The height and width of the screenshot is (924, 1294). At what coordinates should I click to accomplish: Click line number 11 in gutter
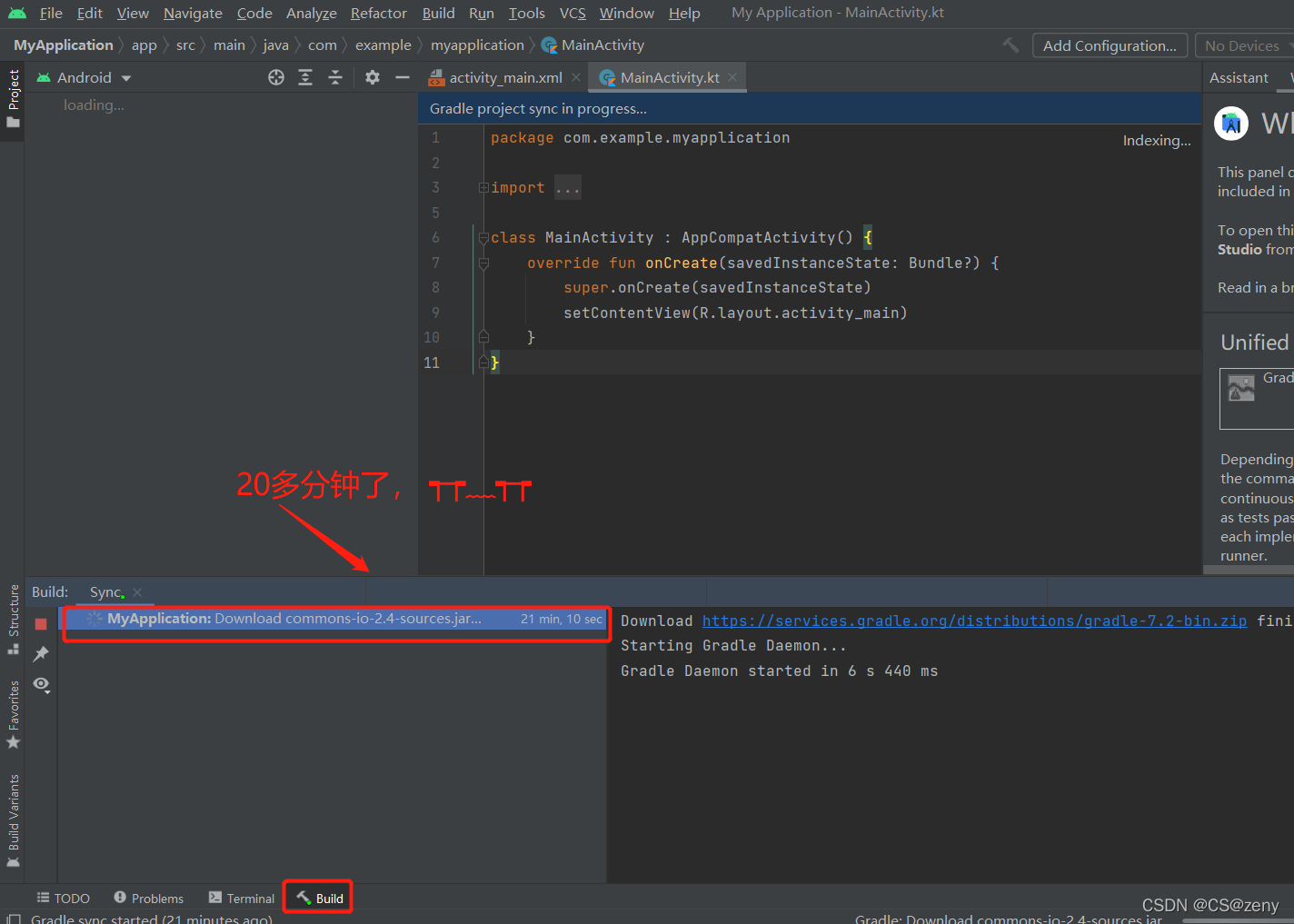pos(432,363)
